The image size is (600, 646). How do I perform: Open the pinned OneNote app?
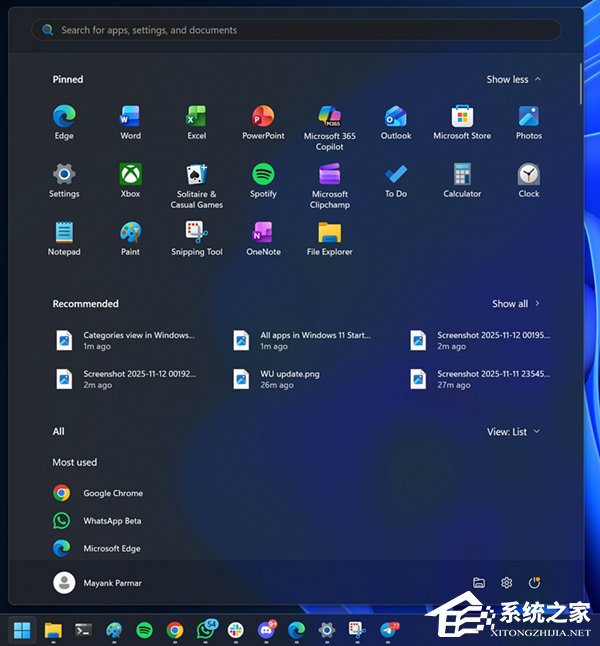pos(263,239)
